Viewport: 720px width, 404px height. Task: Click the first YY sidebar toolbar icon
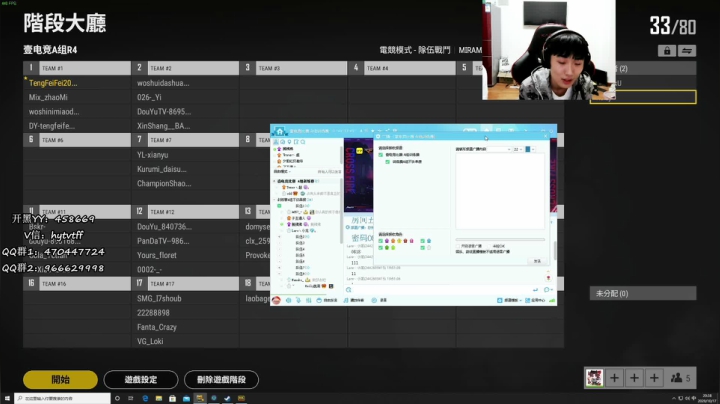tap(276, 142)
